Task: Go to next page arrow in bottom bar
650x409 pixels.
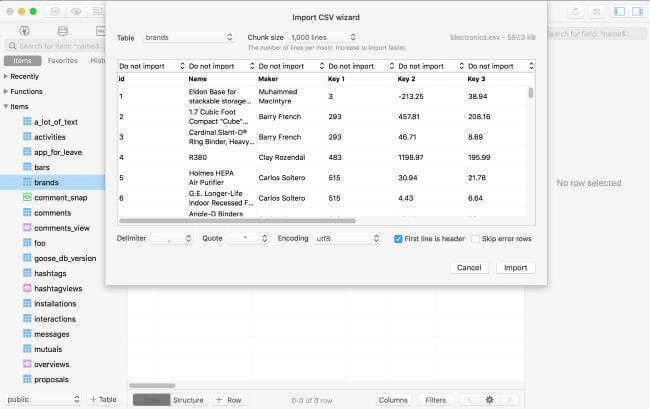Action: point(509,399)
